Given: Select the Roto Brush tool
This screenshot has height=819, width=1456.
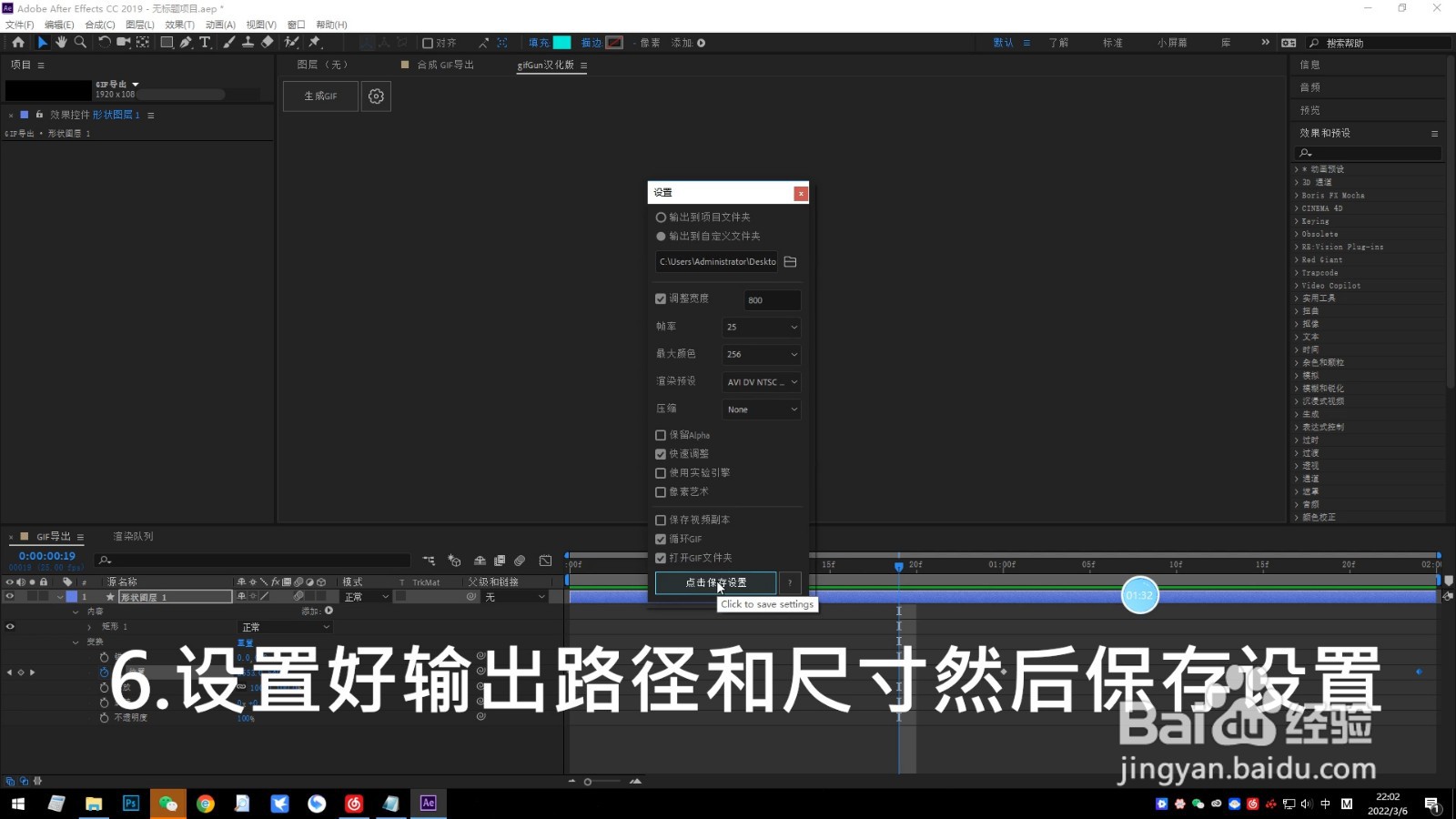Looking at the screenshot, I should [291, 42].
